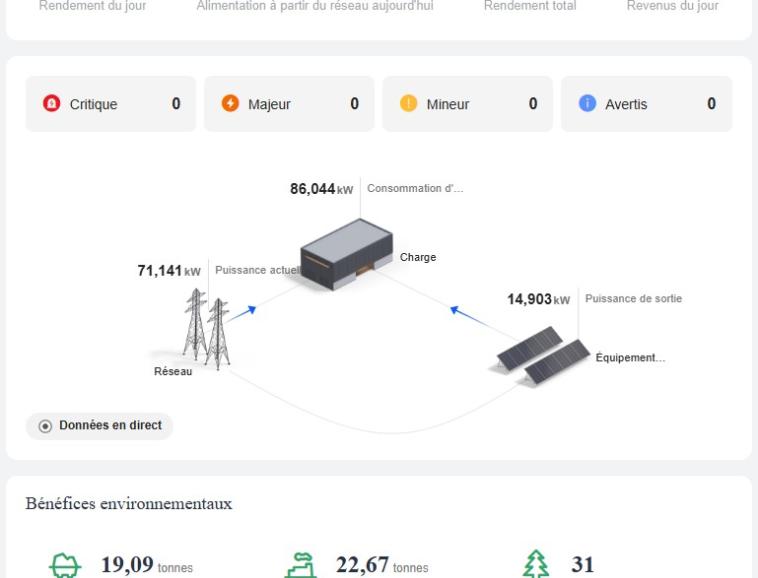Click the icon beside 19,09 tonnes
Screen dimensions: 758x578
pyautogui.click(x=66, y=567)
